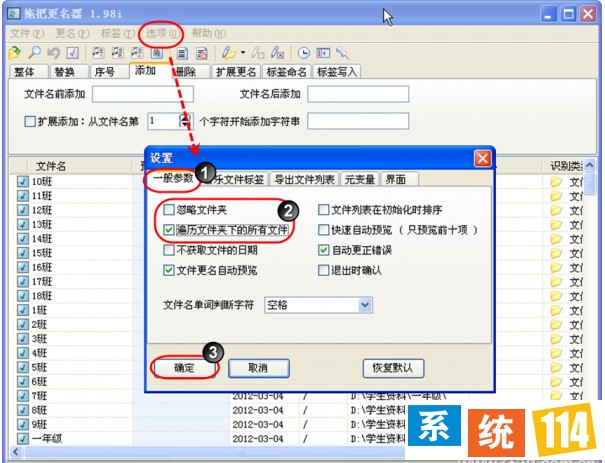Switch to the 标签命名 tab
The image size is (605, 463).
[286, 72]
